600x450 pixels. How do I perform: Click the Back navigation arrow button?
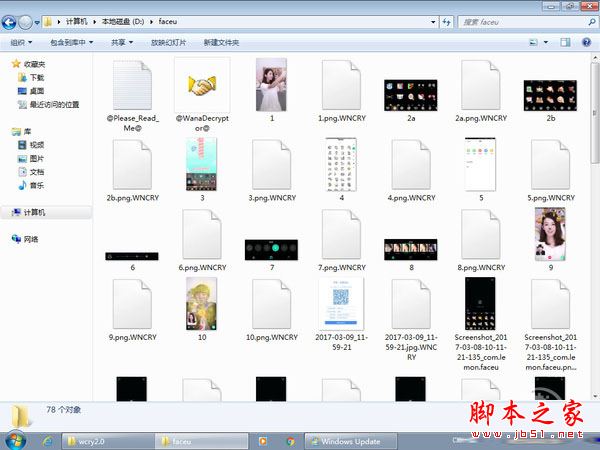9,22
